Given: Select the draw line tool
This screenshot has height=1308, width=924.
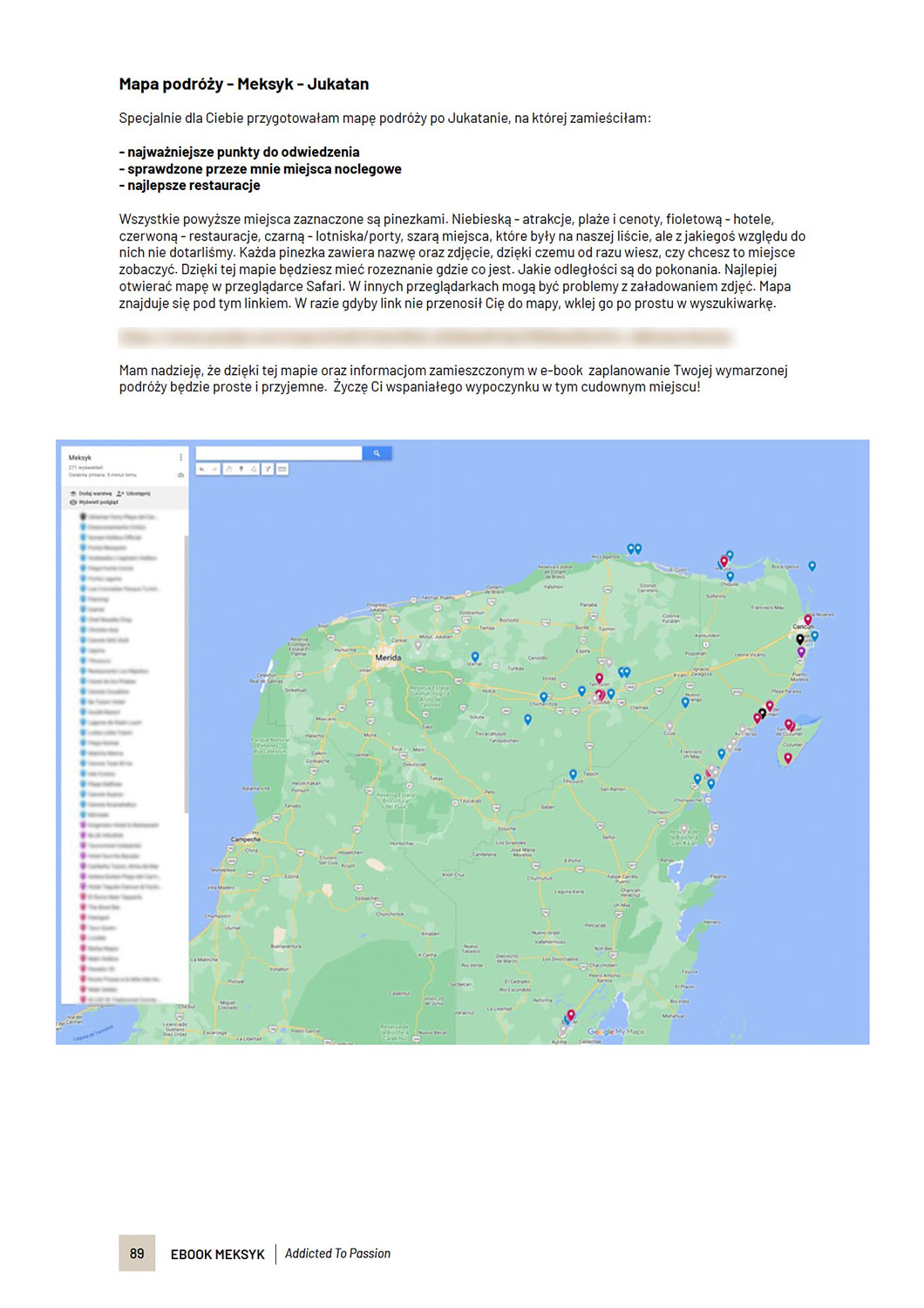Looking at the screenshot, I should [x=255, y=469].
